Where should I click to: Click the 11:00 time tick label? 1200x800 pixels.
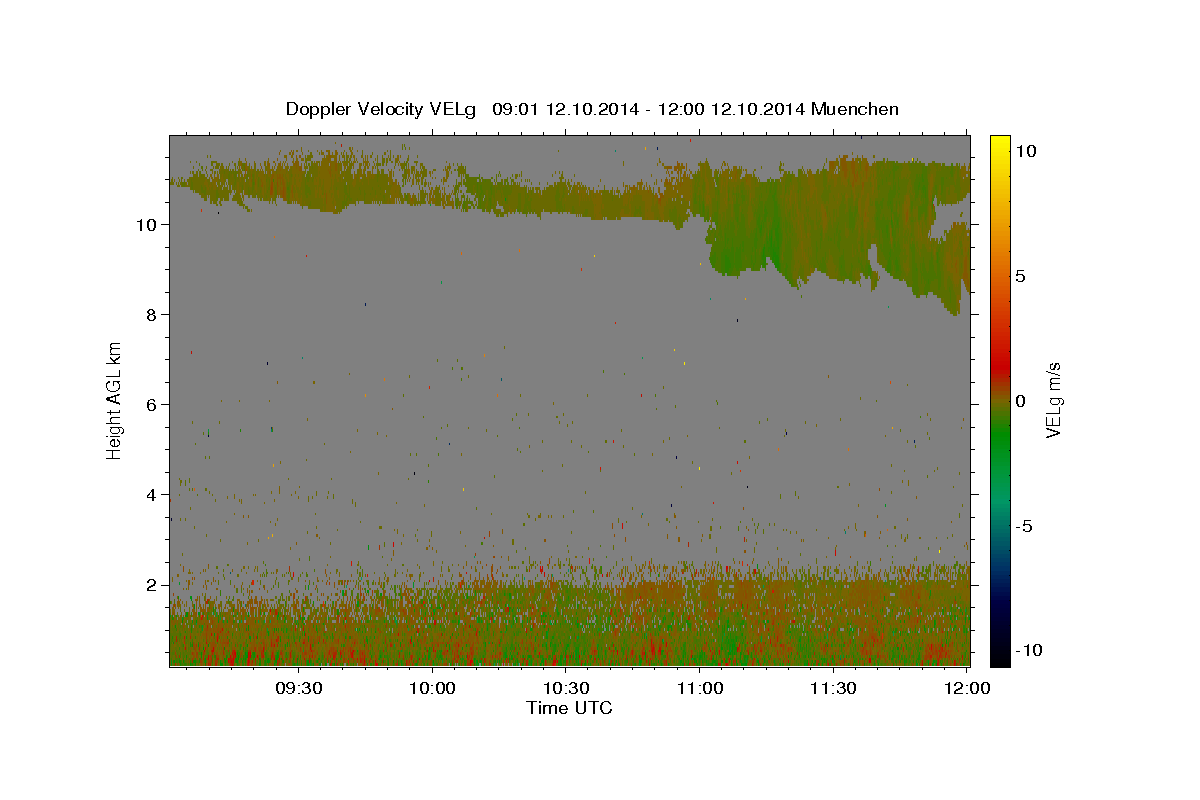[700, 688]
